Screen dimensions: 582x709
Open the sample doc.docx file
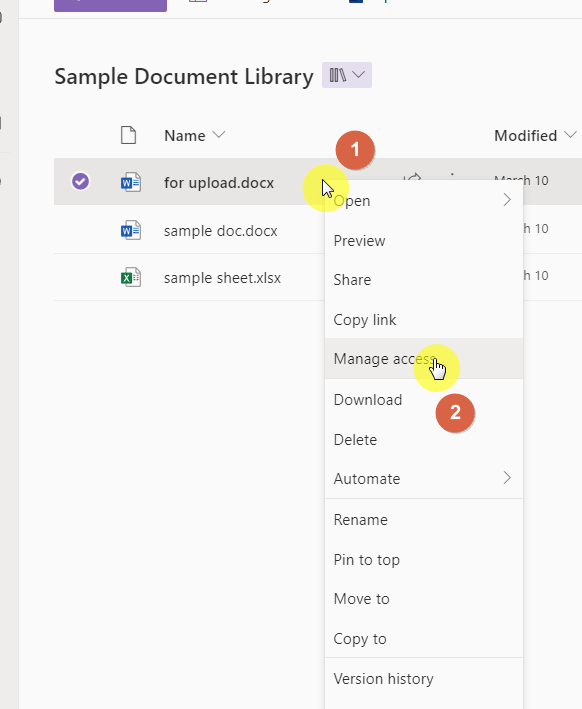click(x=221, y=231)
